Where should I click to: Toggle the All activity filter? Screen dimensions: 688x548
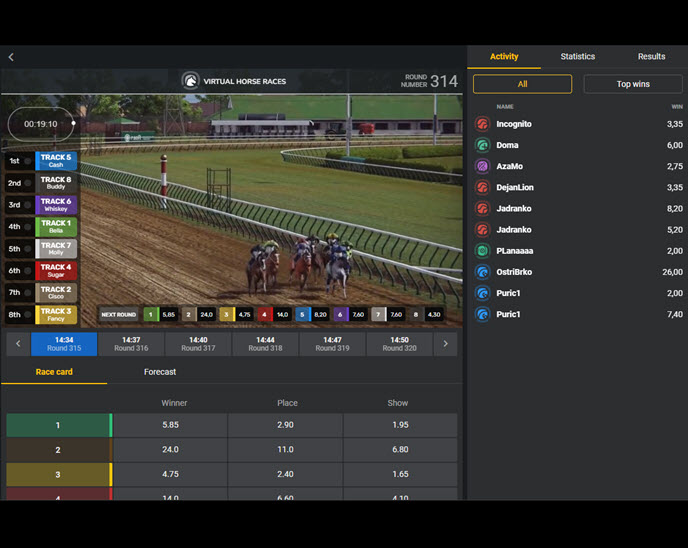pos(522,84)
